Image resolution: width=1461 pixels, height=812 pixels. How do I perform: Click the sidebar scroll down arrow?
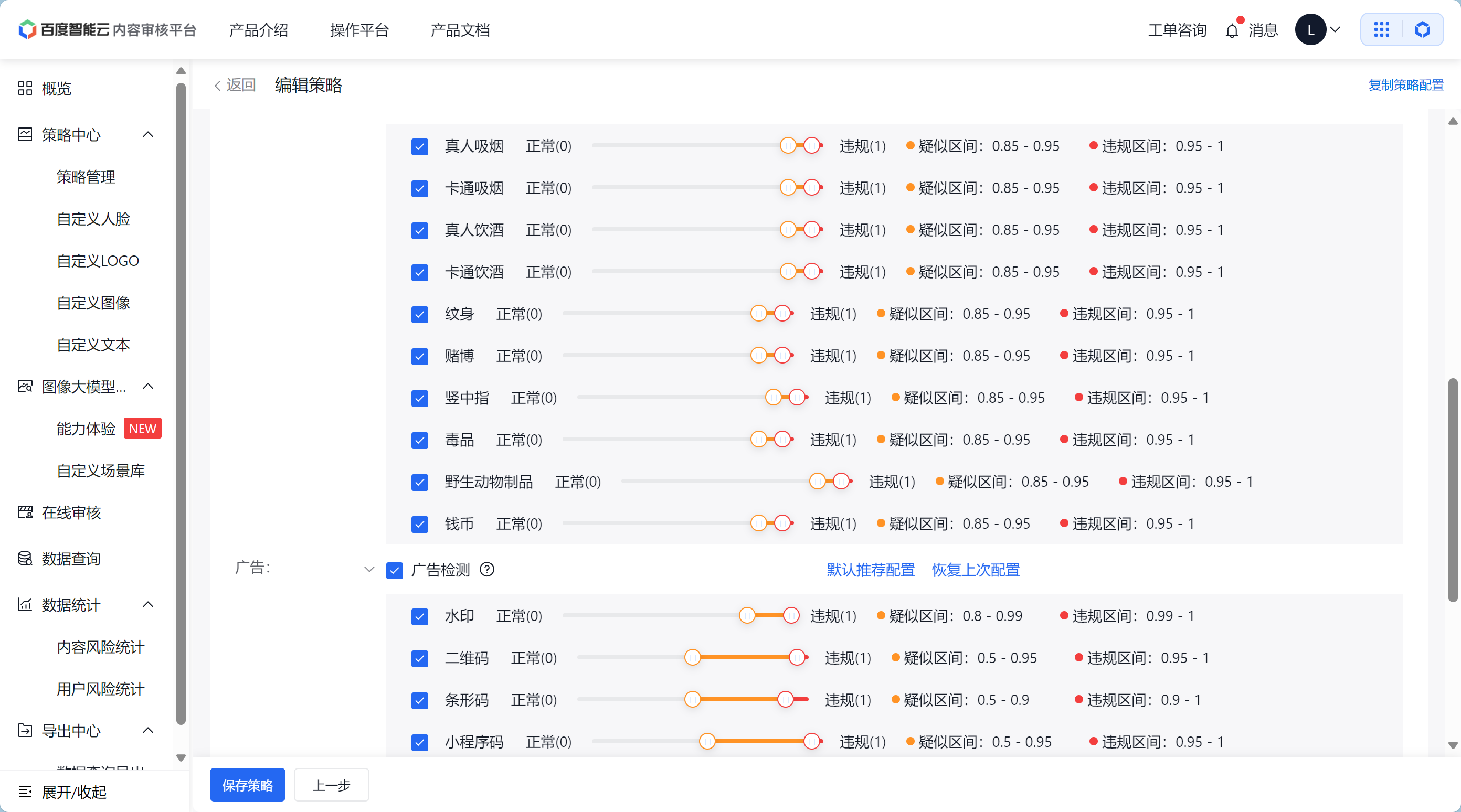(x=181, y=758)
